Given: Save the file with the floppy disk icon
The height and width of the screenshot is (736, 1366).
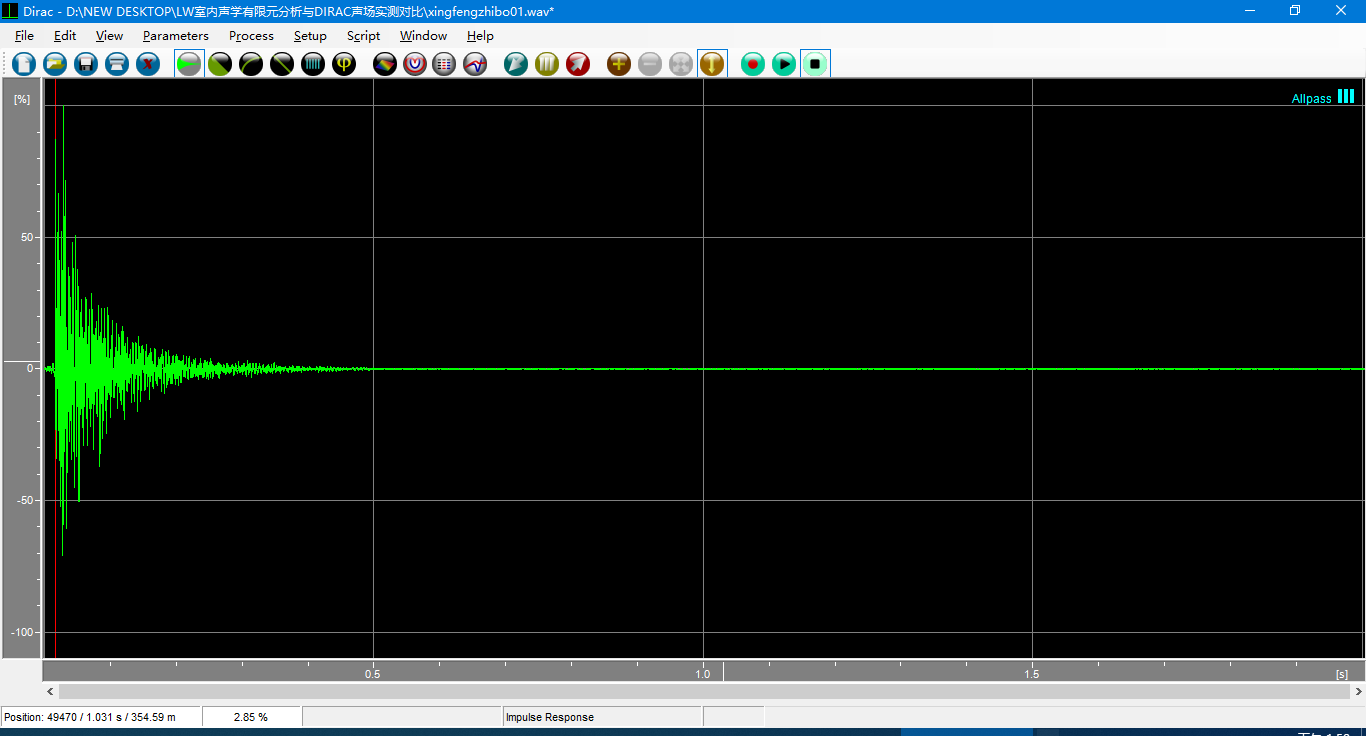Looking at the screenshot, I should (86, 64).
